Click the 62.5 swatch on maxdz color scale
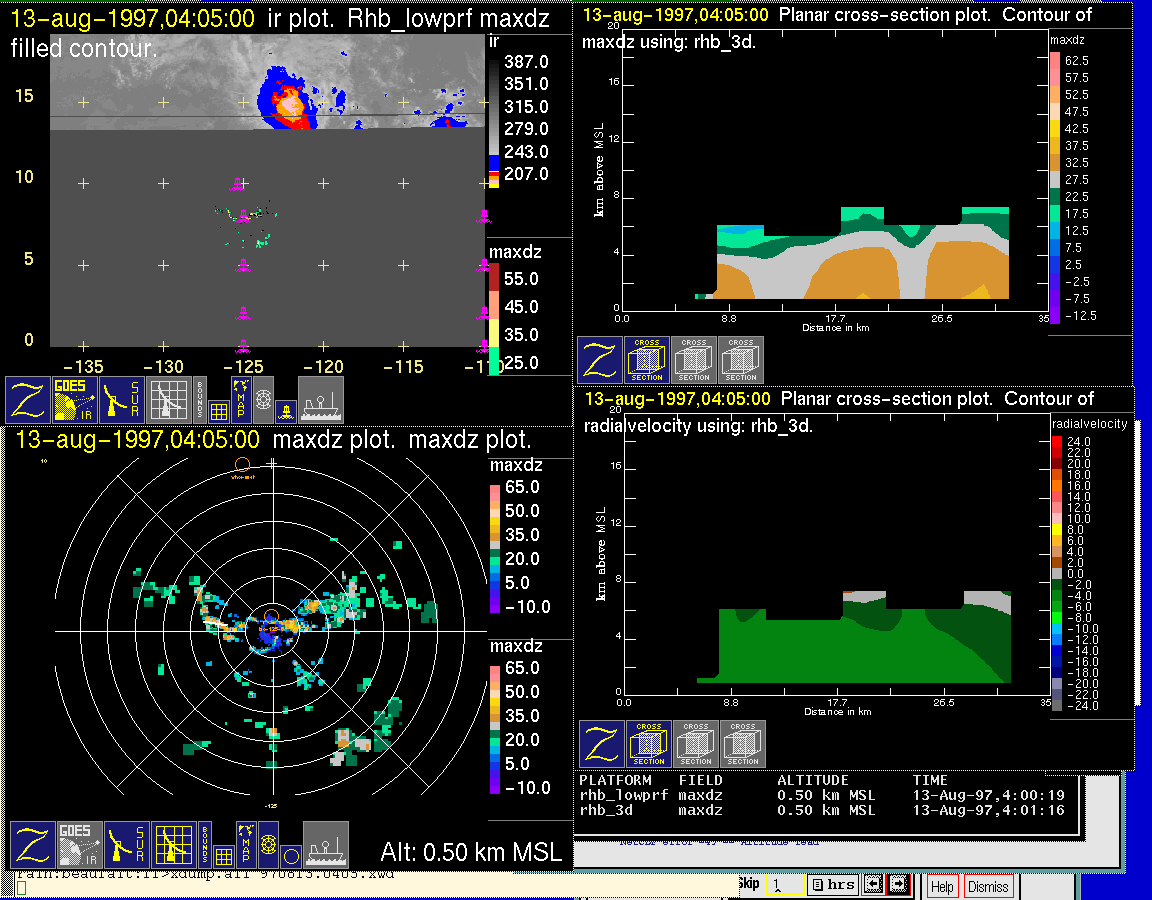The image size is (1152, 900). point(1054,60)
